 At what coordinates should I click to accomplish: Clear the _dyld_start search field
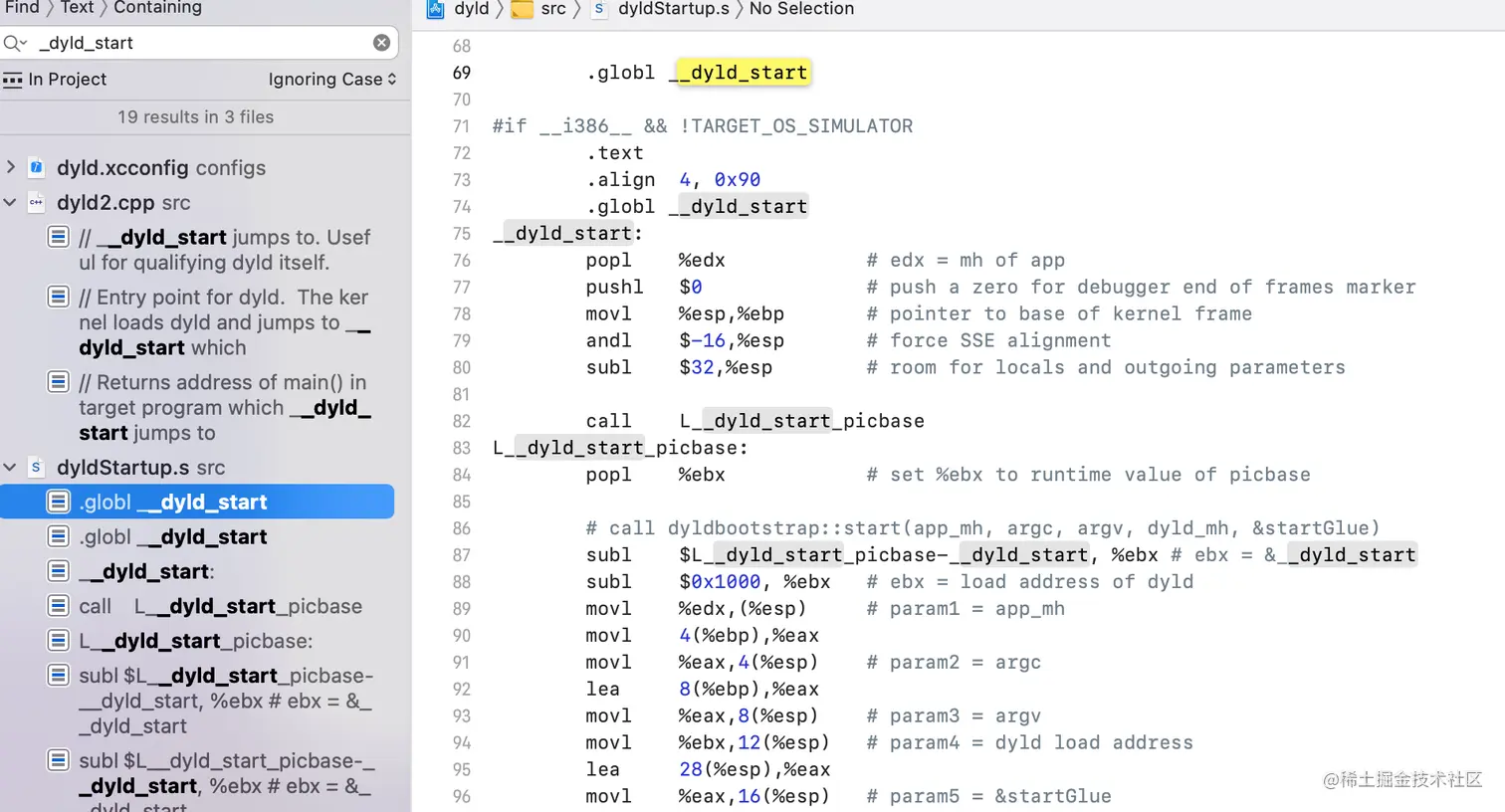[381, 43]
